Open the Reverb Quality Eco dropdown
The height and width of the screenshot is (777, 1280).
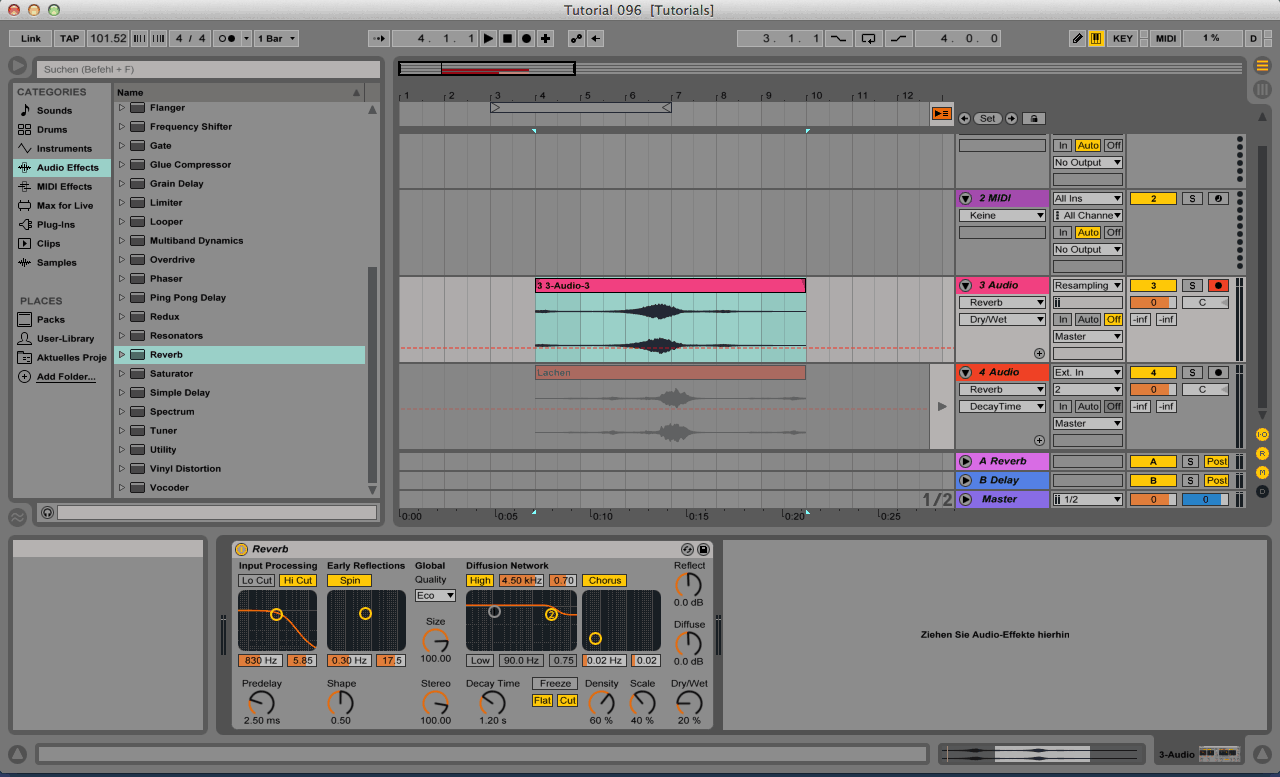pos(435,595)
